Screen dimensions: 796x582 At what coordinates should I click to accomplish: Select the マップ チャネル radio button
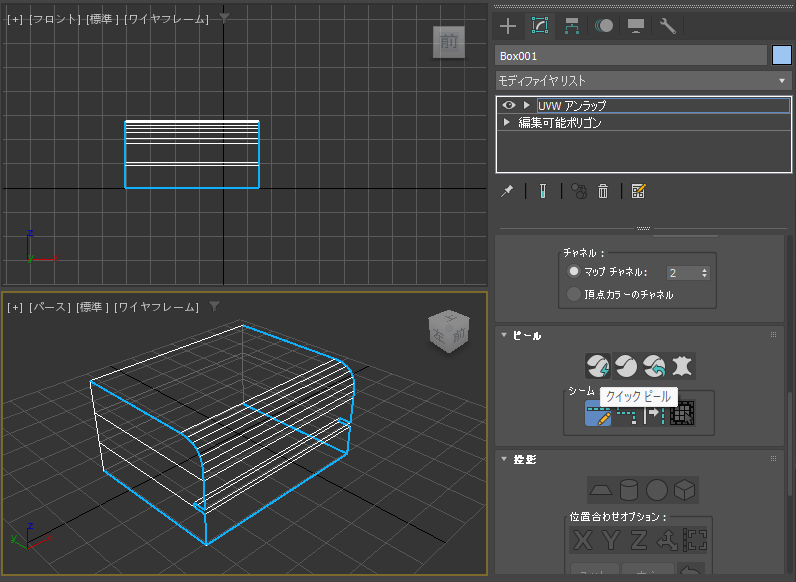(574, 272)
